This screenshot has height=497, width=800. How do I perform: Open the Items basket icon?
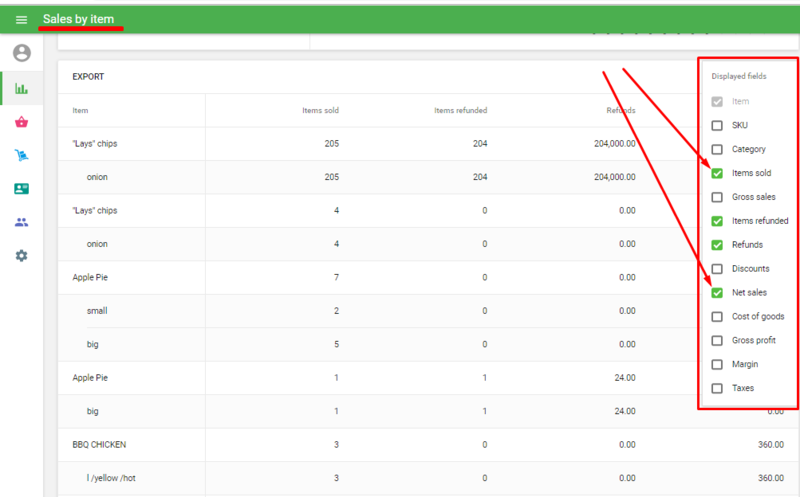click(21, 122)
